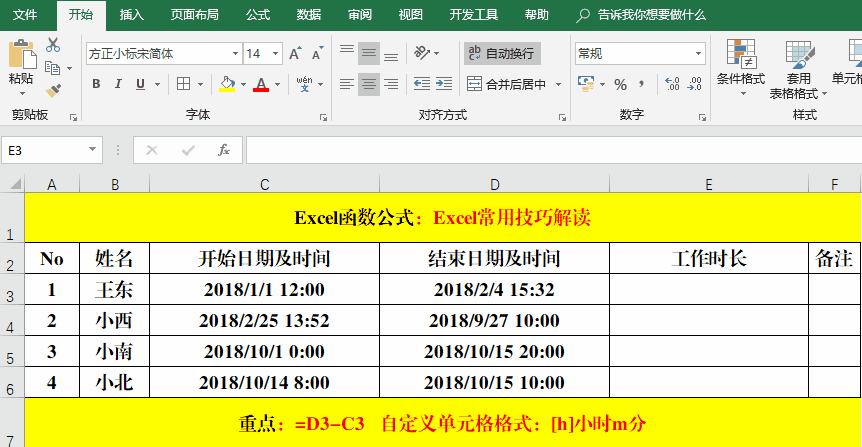Select row 4 header

pos(12,321)
